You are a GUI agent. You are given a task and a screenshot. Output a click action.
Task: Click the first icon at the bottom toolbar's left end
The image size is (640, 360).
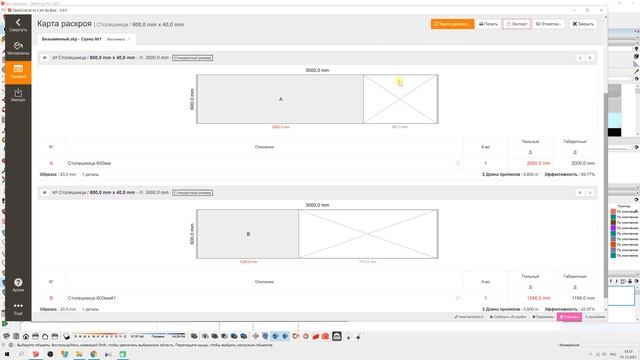6,336
